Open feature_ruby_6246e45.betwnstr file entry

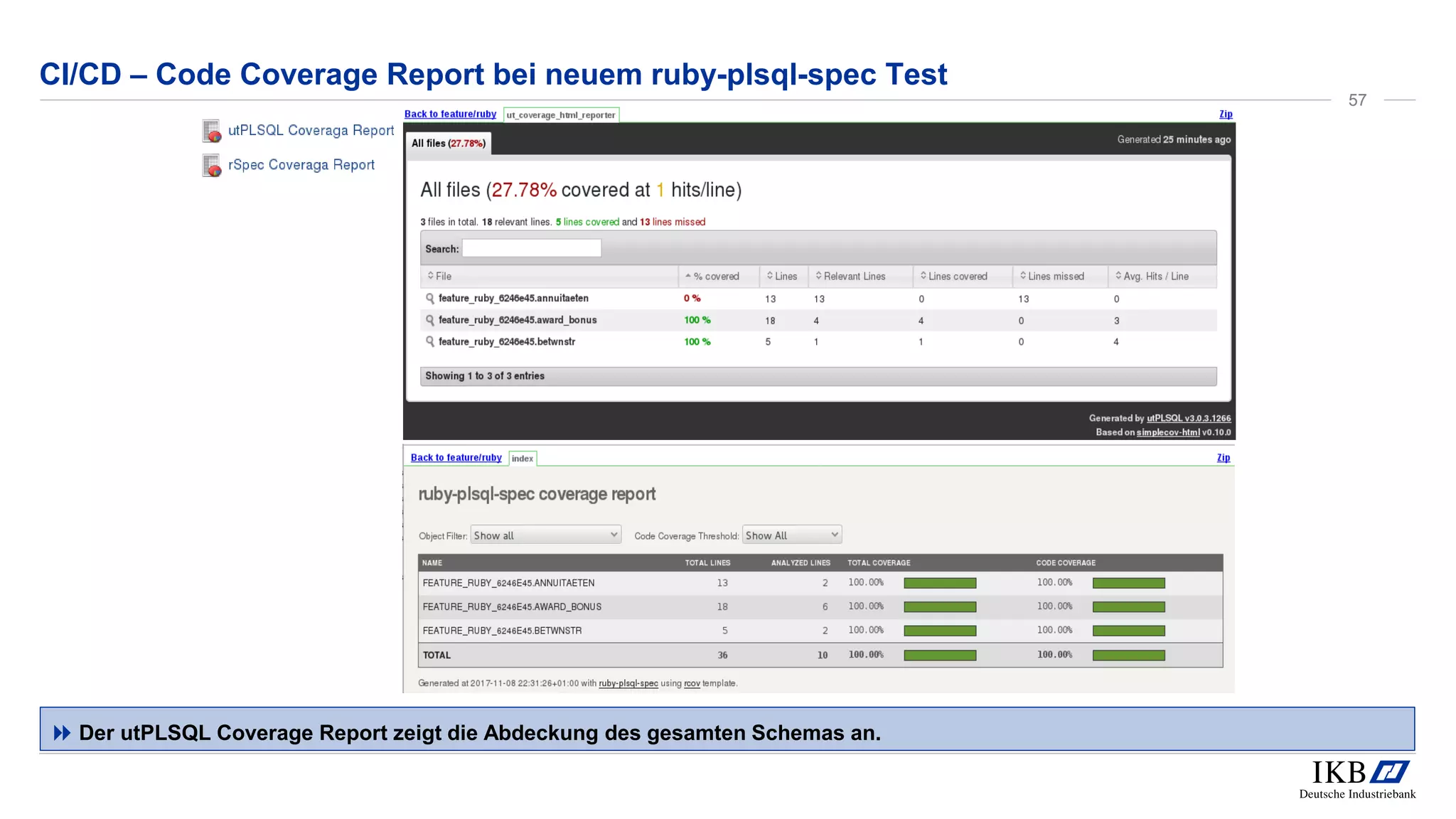[x=507, y=342]
